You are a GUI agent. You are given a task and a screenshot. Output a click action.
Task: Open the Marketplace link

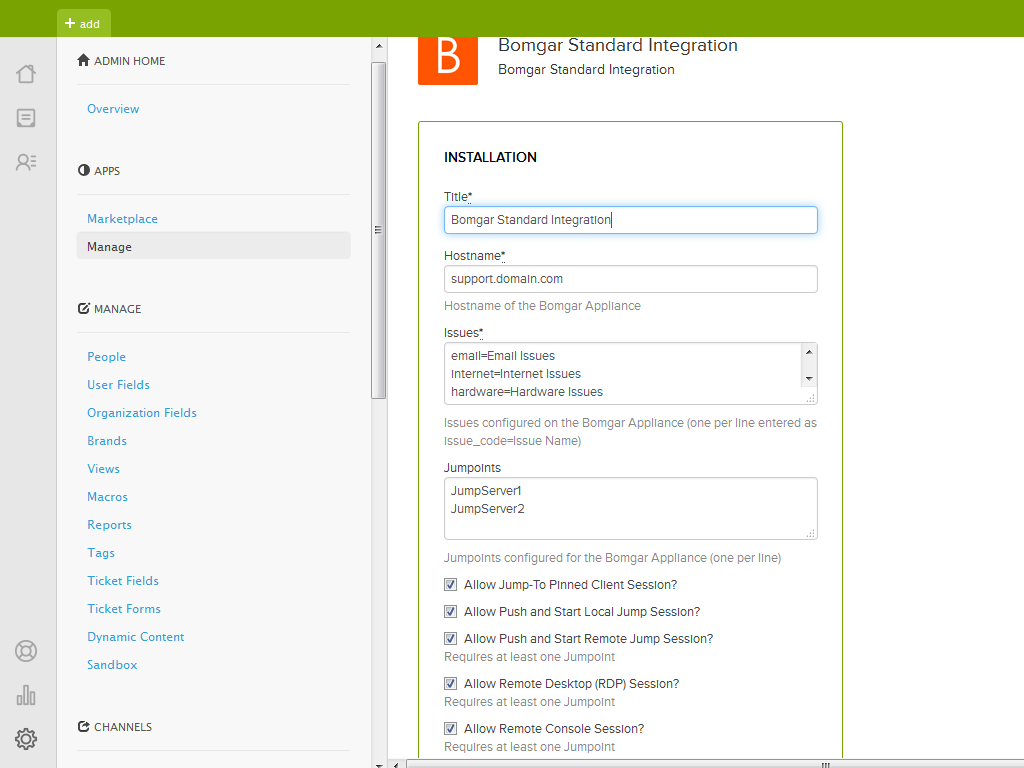click(122, 219)
